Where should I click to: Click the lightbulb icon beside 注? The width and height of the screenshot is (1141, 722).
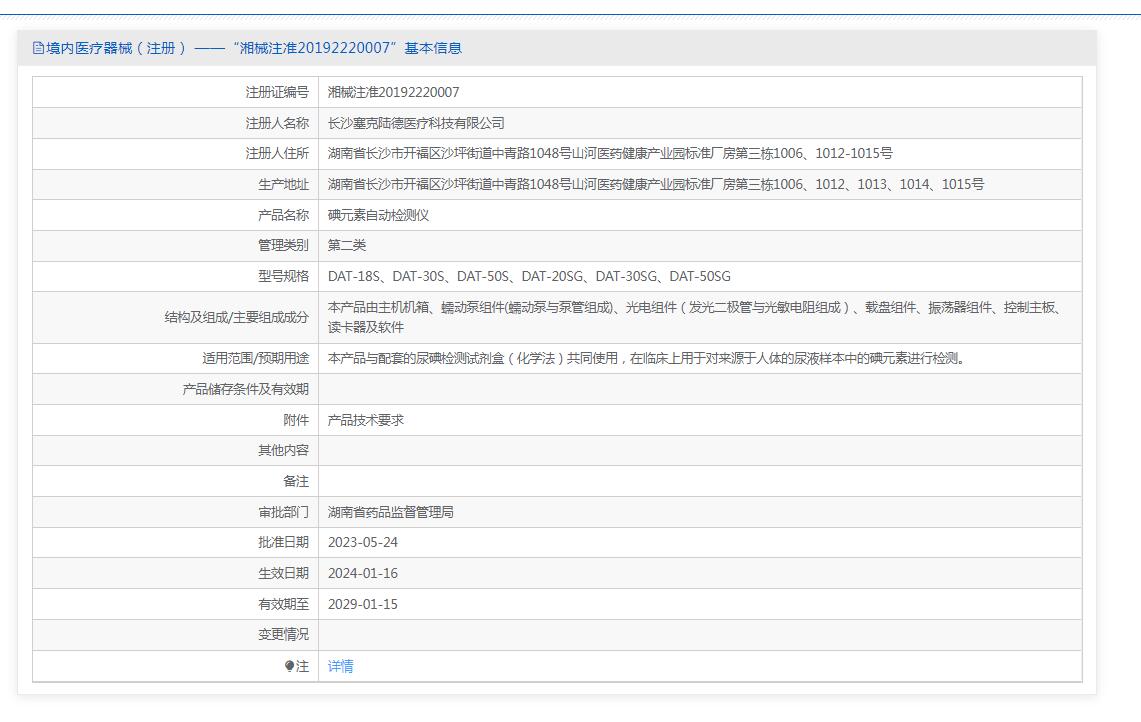(289, 666)
